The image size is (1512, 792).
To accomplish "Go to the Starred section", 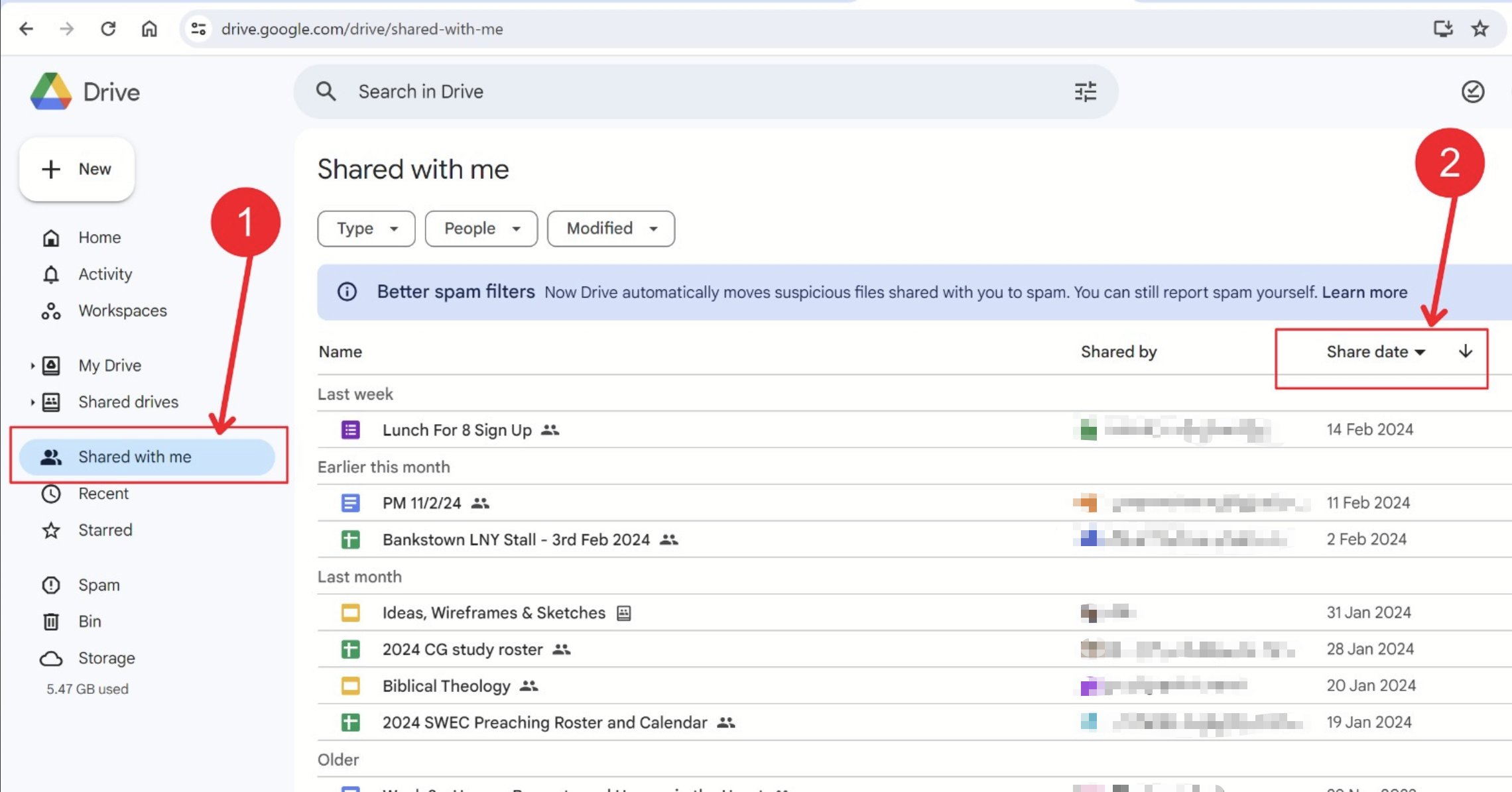I will pyautogui.click(x=105, y=530).
